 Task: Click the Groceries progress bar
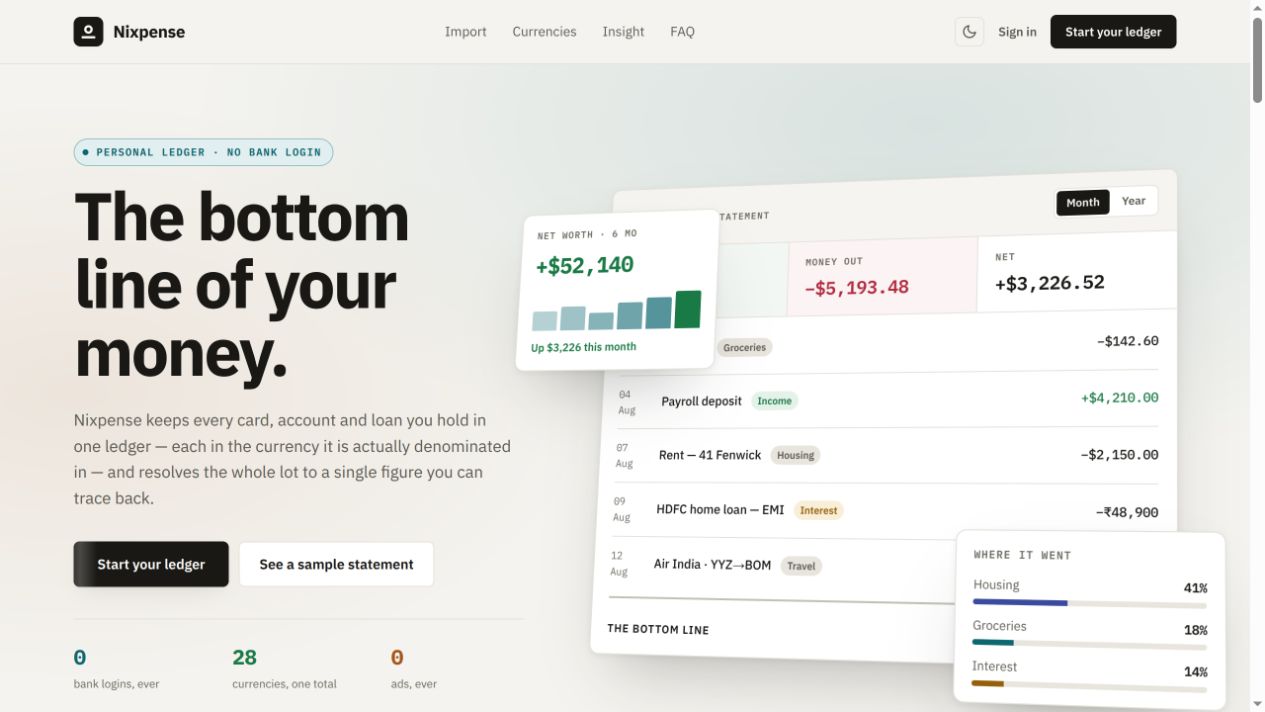[1089, 644]
